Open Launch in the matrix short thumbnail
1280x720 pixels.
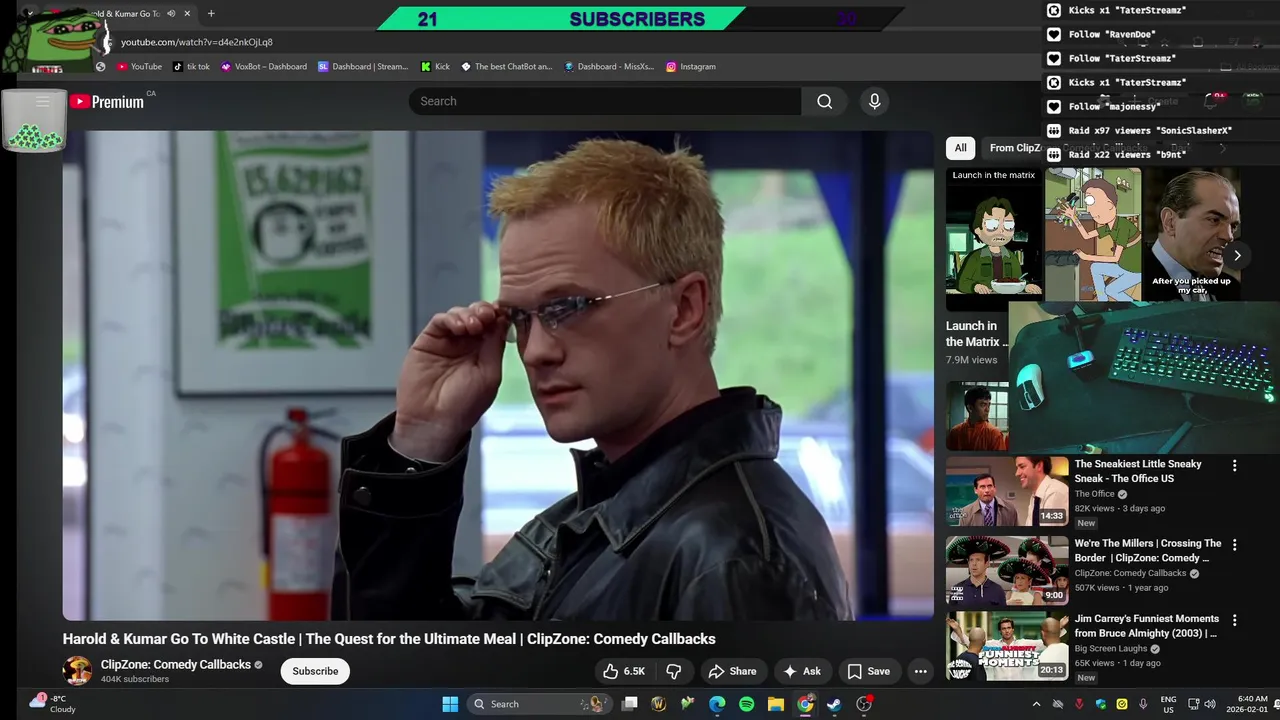click(x=993, y=238)
